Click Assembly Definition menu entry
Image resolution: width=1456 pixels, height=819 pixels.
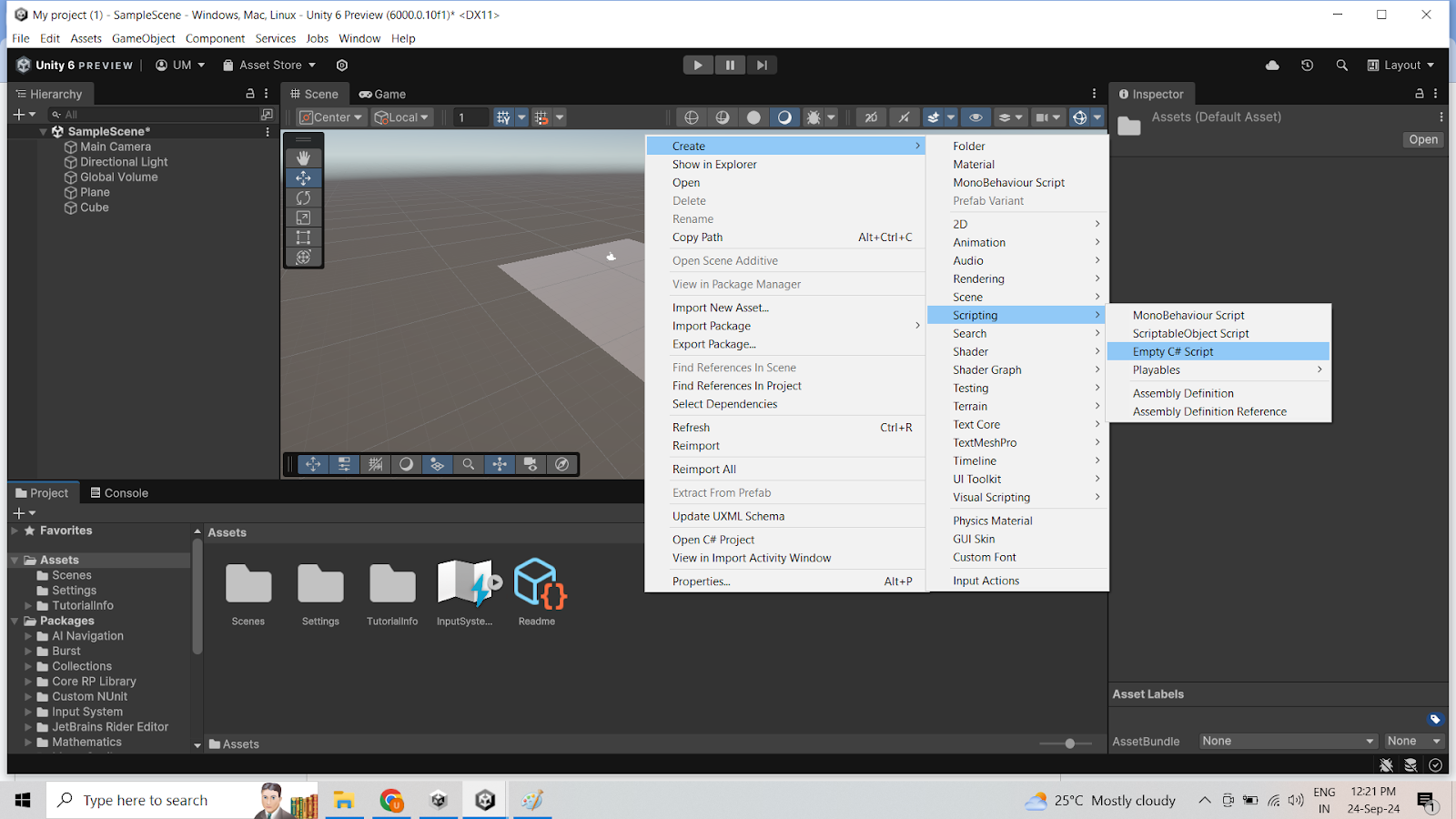tap(1218, 393)
